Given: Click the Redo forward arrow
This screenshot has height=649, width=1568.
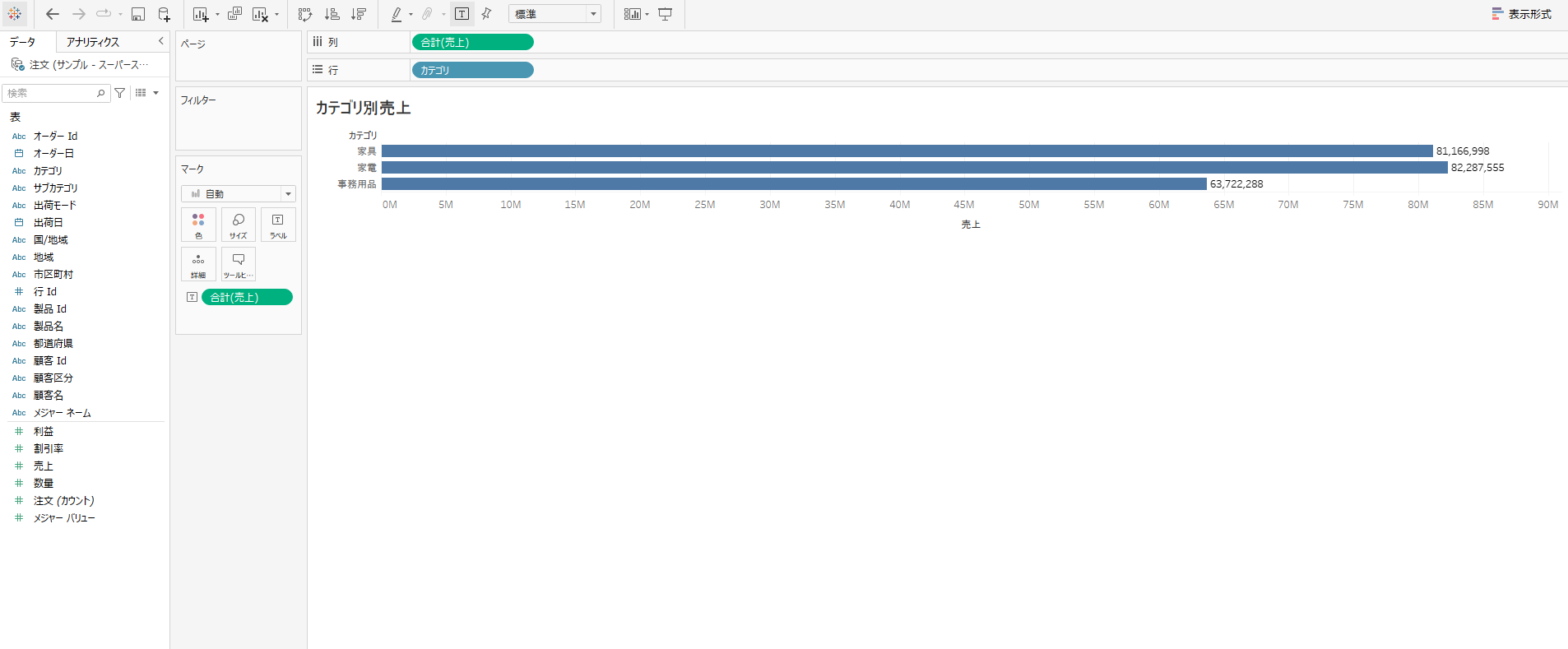Looking at the screenshot, I should point(79,14).
